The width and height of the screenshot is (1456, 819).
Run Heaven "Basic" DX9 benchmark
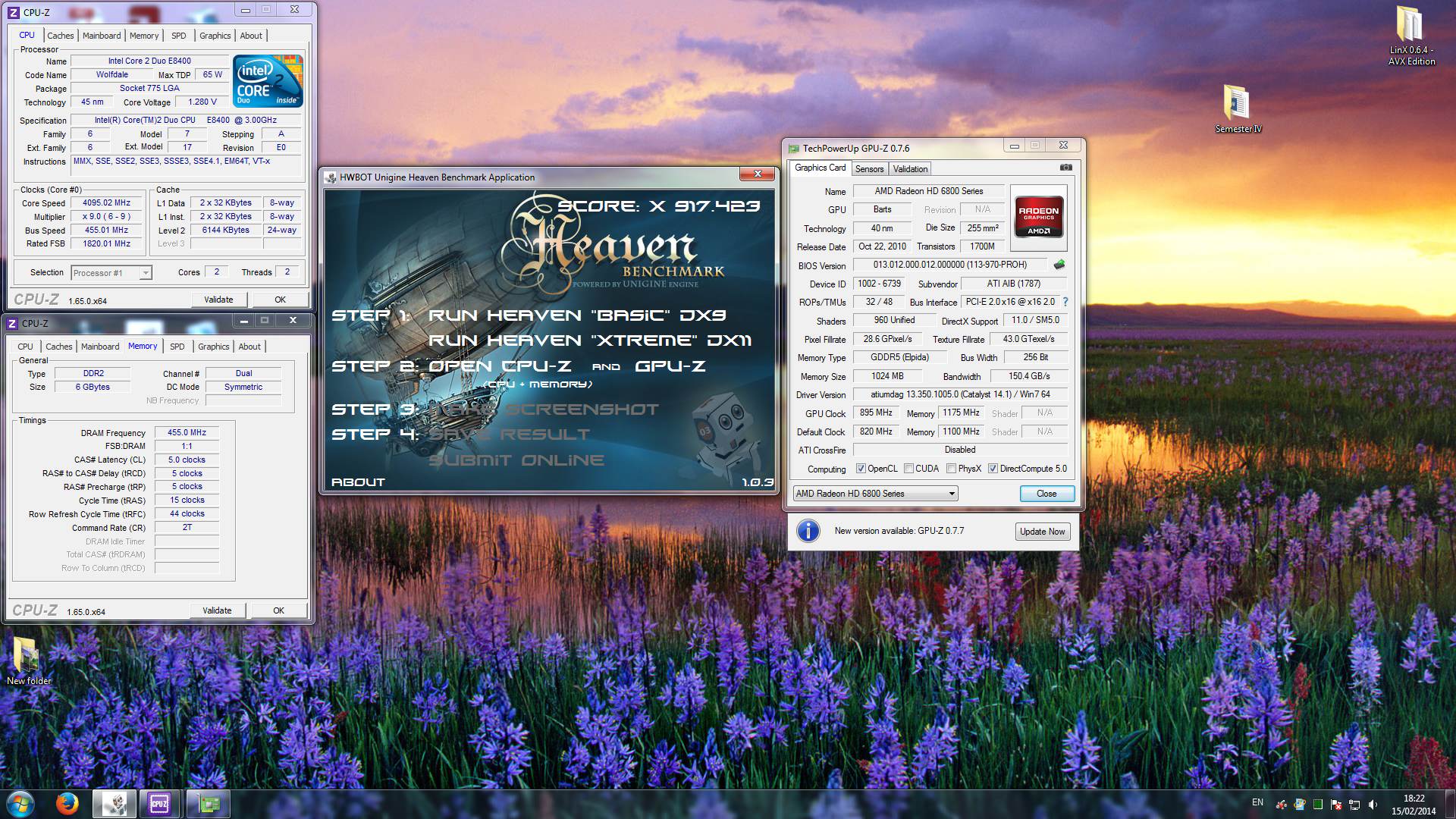point(577,315)
